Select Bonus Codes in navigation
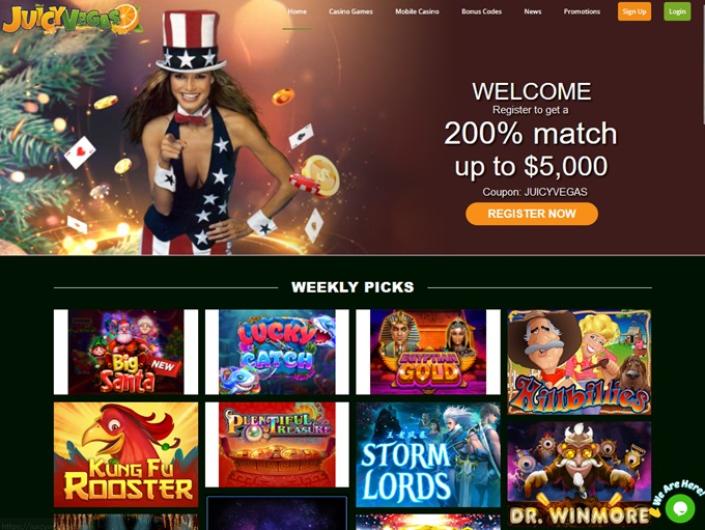This screenshot has height=530, width=705. (481, 12)
